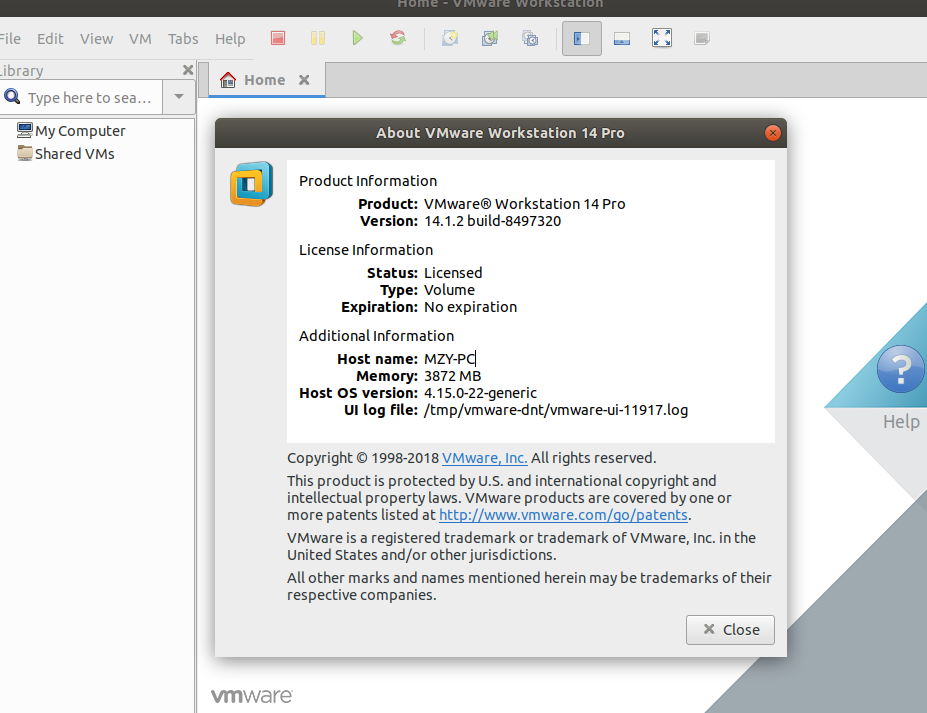This screenshot has width=927, height=713.
Task: Click the blue Help question mark icon
Action: tap(900, 370)
